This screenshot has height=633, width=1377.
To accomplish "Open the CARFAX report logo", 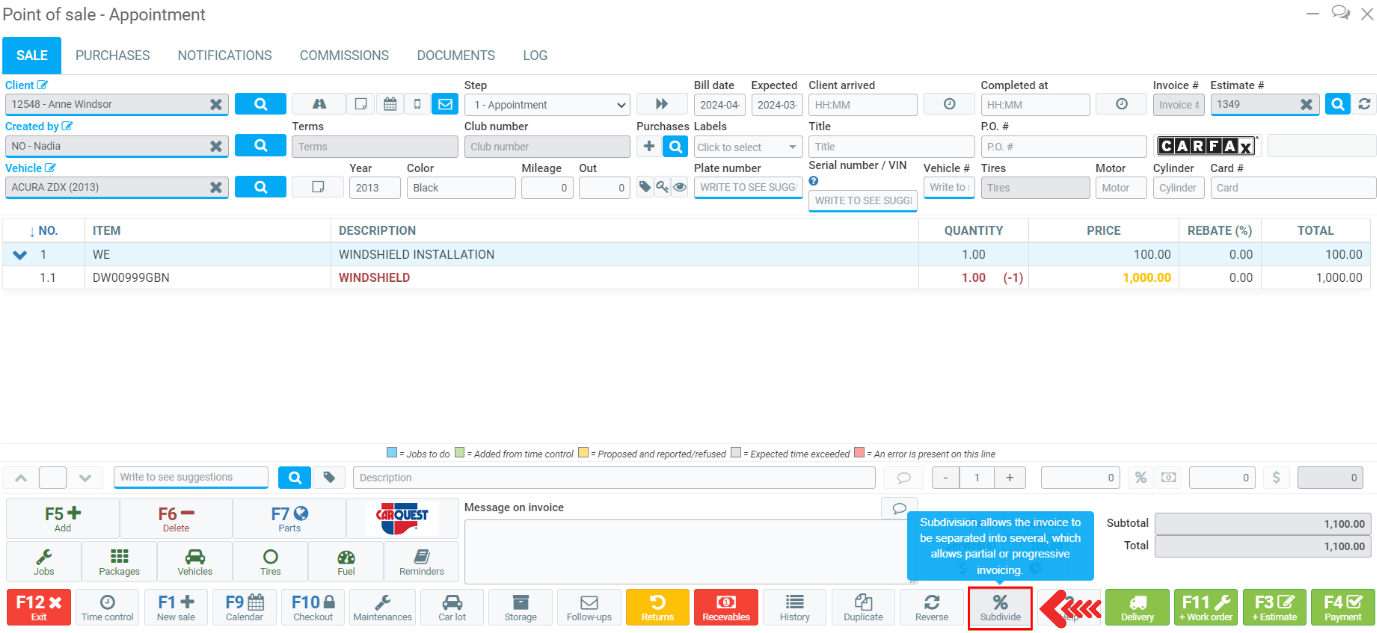I will coord(1208,146).
